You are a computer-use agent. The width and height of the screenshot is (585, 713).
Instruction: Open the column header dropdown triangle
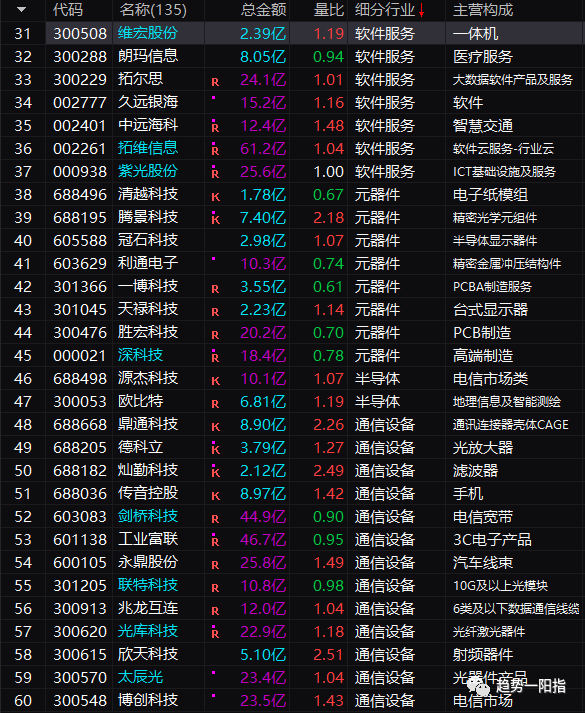21,10
